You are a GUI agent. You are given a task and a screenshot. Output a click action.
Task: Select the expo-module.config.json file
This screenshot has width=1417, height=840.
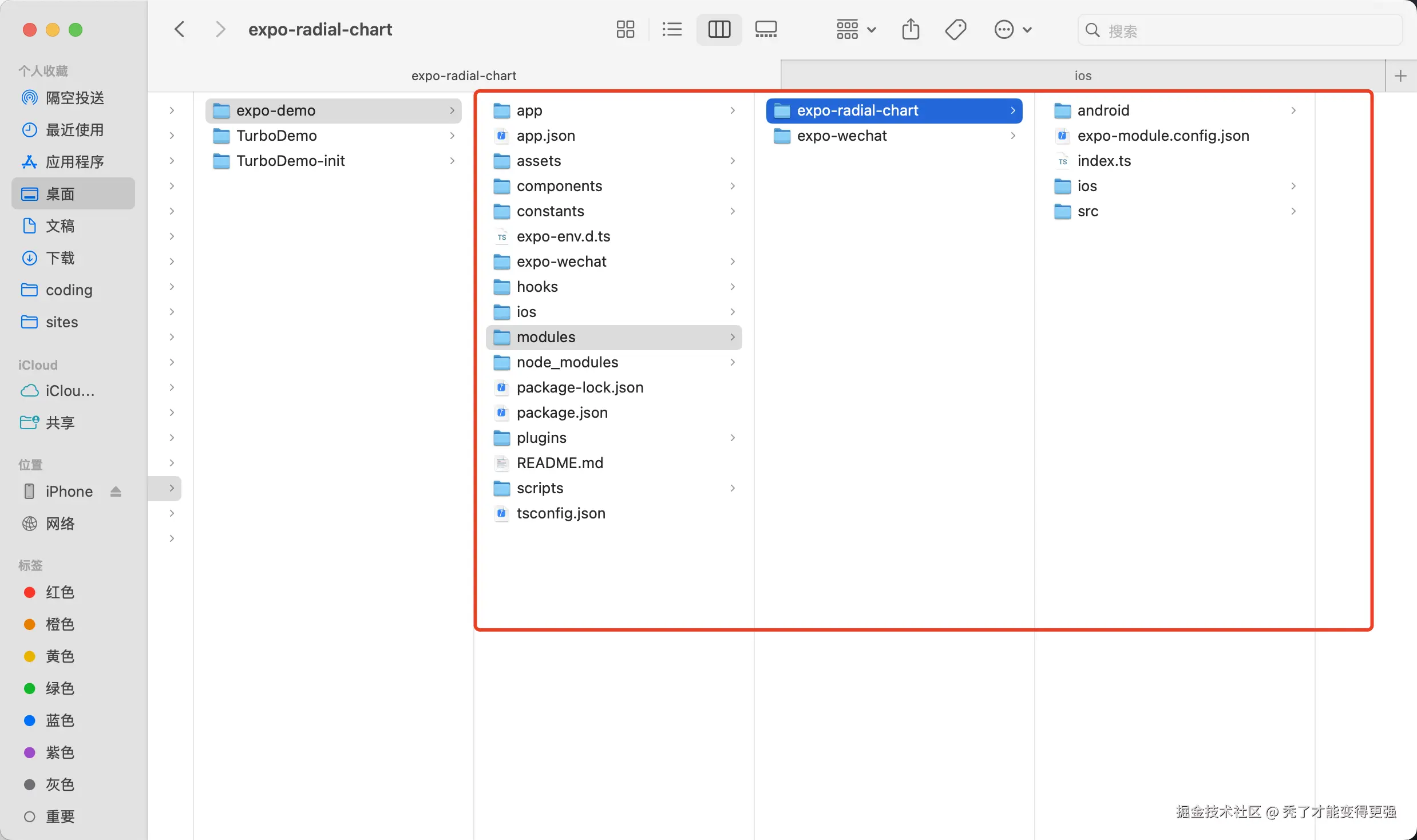(x=1163, y=136)
